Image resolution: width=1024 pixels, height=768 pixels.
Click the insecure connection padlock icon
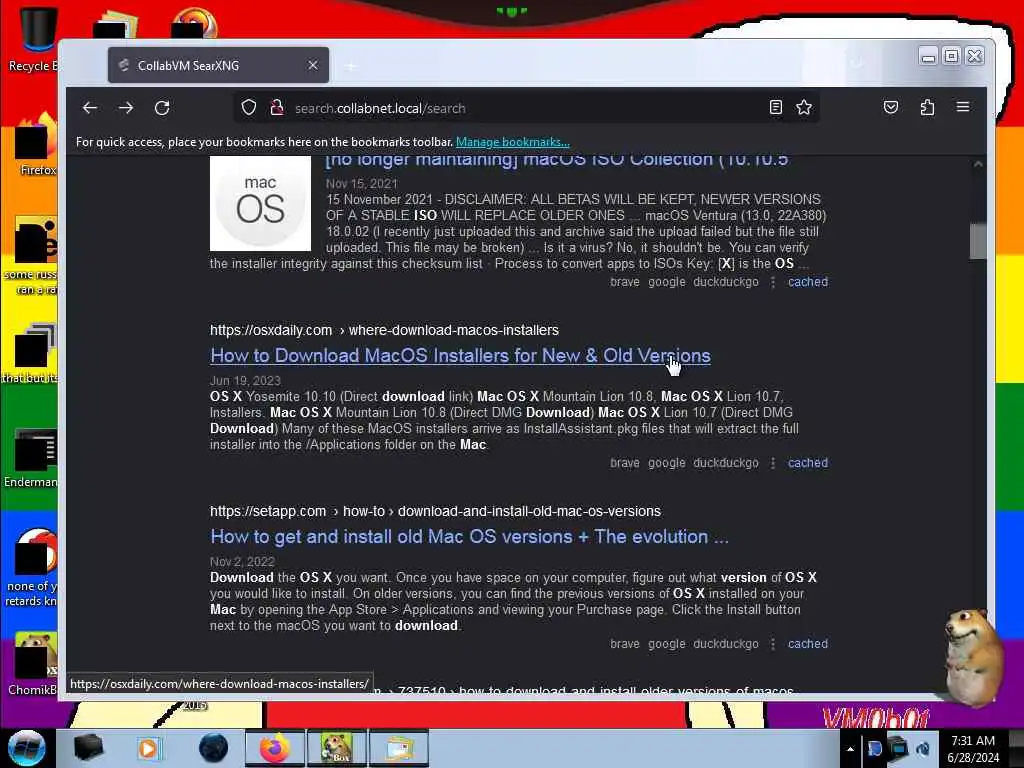tap(277, 108)
